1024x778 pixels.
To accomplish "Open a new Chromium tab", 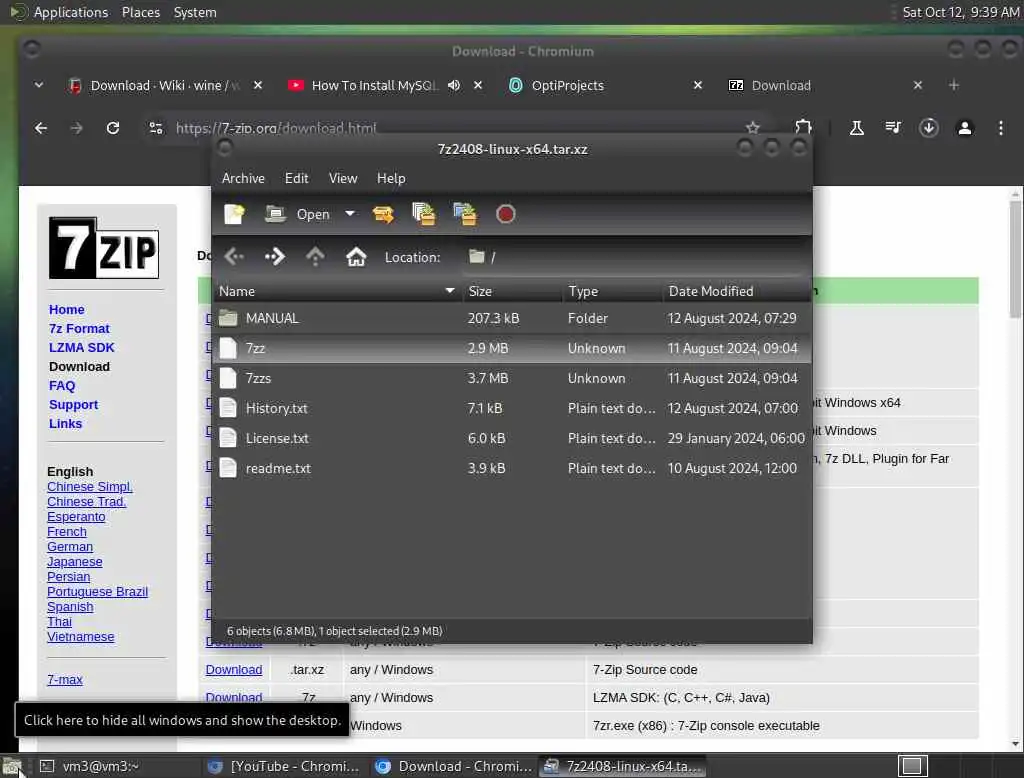I will coord(953,86).
